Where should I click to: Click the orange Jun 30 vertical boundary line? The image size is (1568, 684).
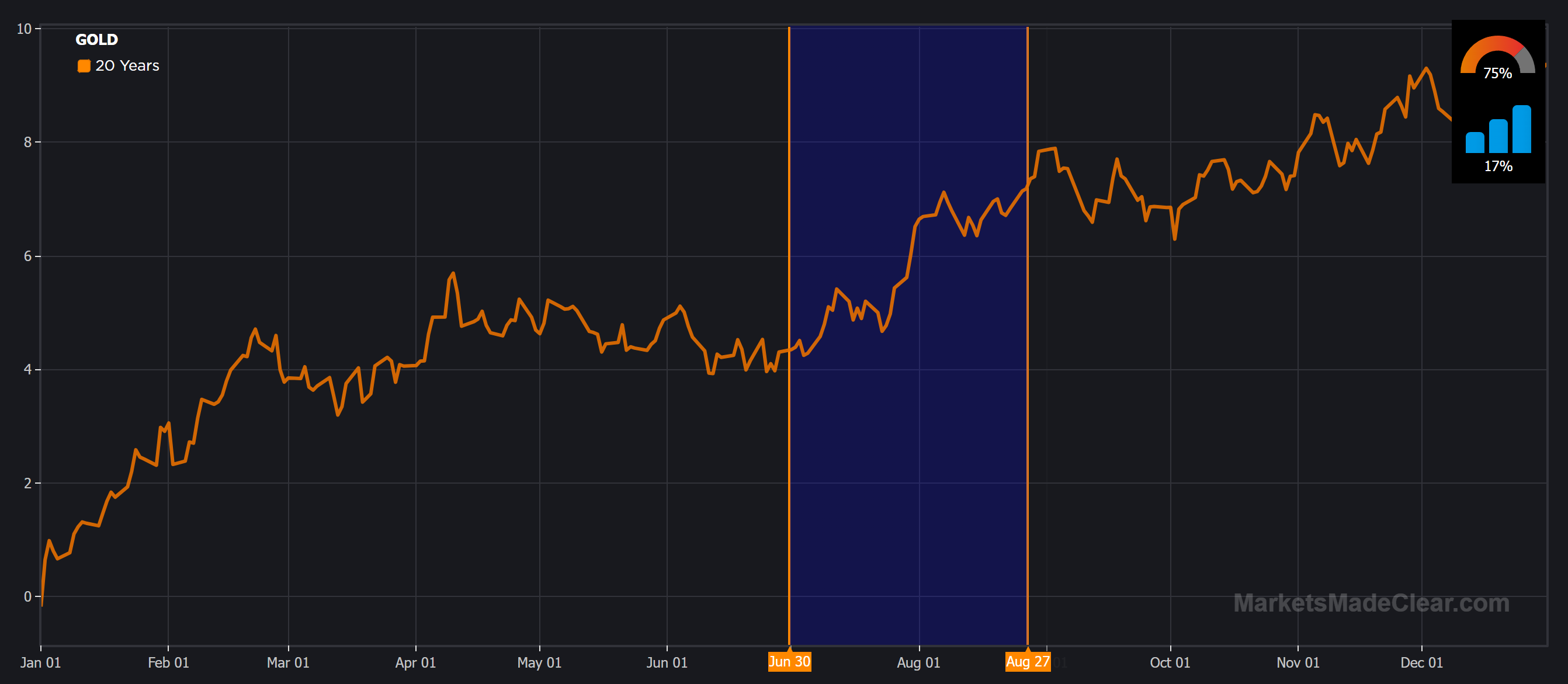[x=790, y=335]
